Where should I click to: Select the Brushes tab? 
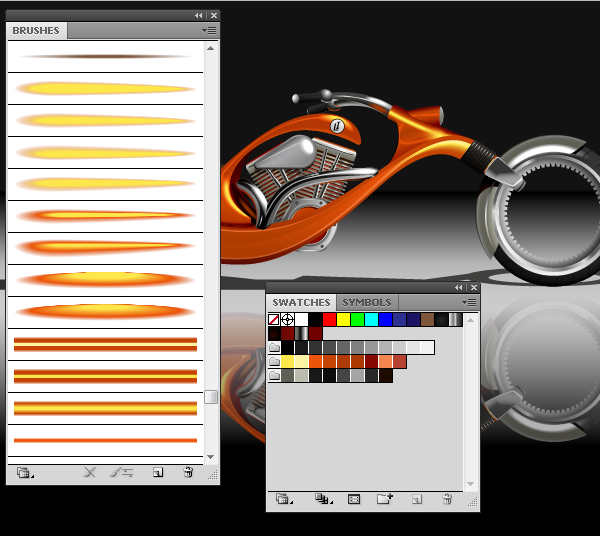(36, 31)
